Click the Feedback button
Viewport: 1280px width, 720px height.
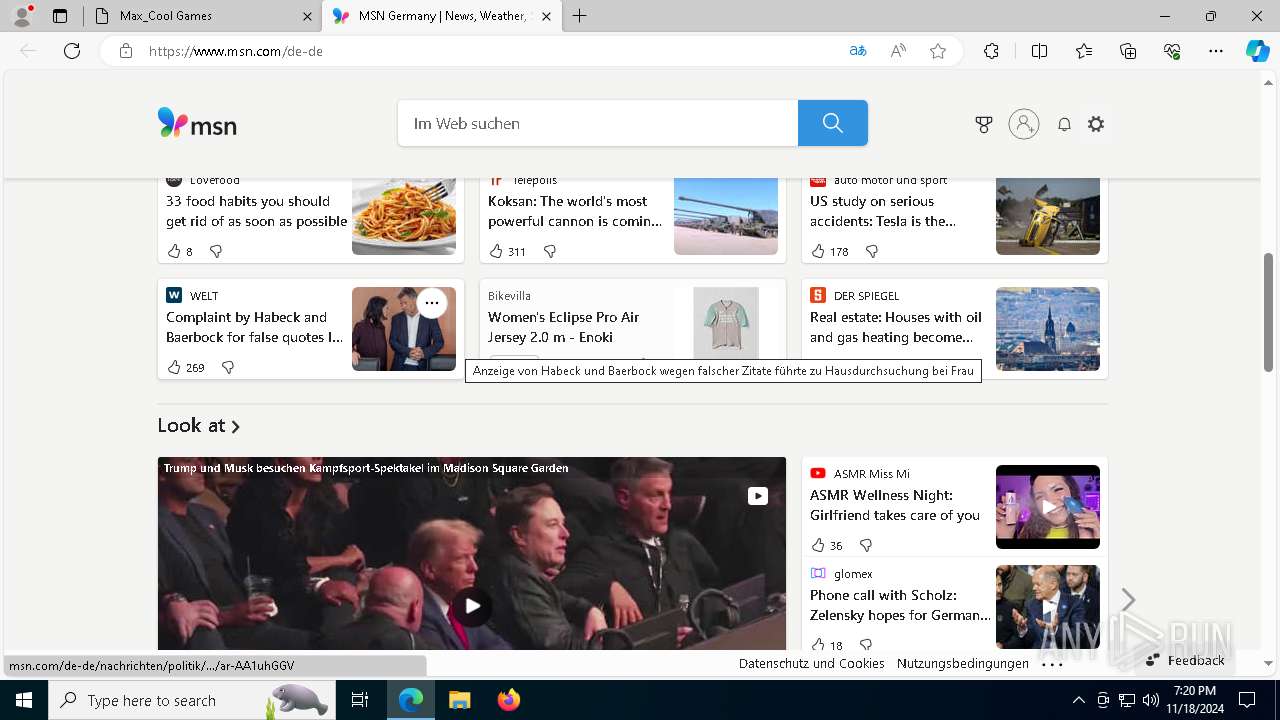click(x=1186, y=660)
